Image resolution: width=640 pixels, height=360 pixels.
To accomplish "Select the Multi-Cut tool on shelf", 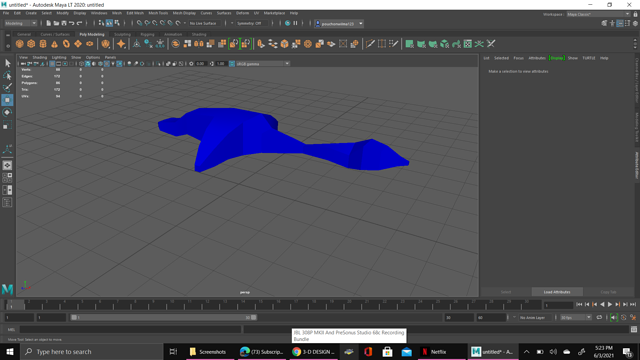I will tap(370, 44).
